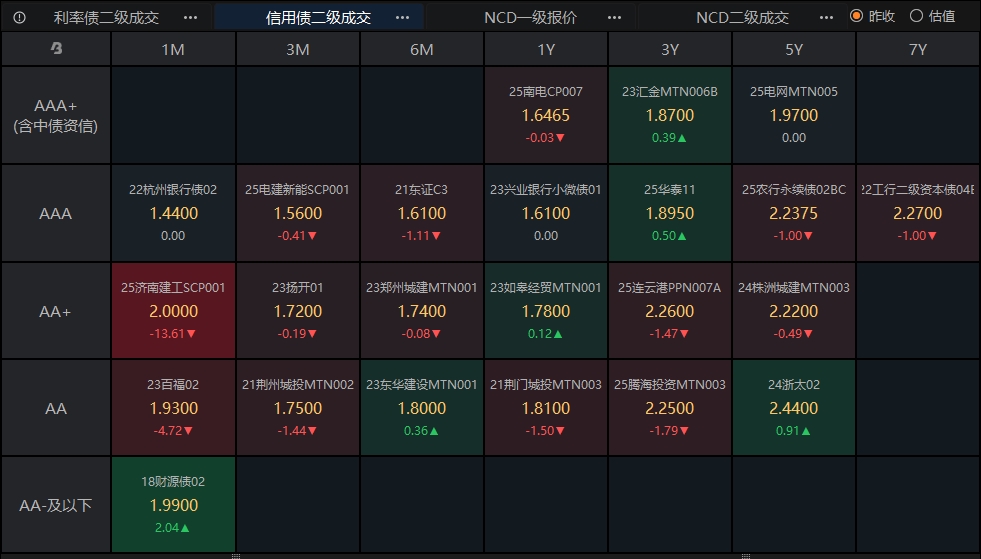Click the AAA+ (含中债资信) row header
The height and width of the screenshot is (559, 981).
[x=56, y=115]
